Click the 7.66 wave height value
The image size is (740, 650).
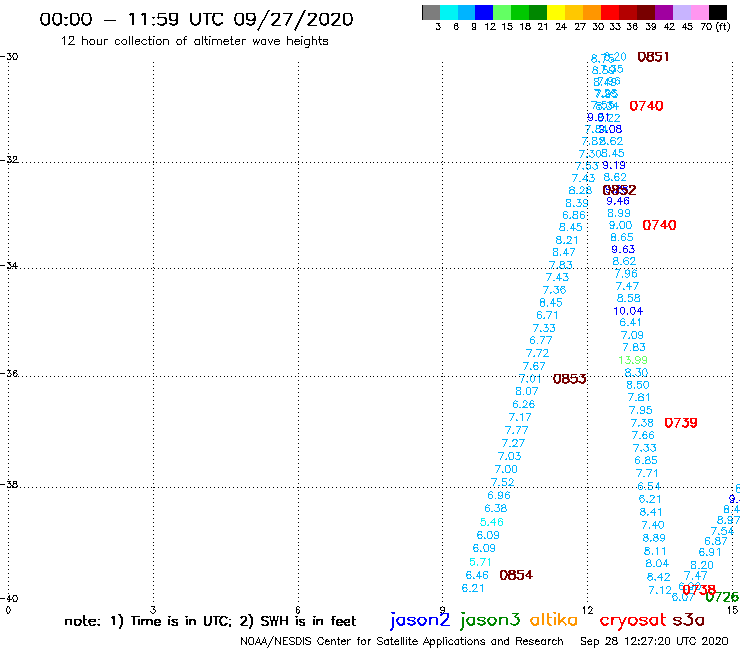[643, 435]
